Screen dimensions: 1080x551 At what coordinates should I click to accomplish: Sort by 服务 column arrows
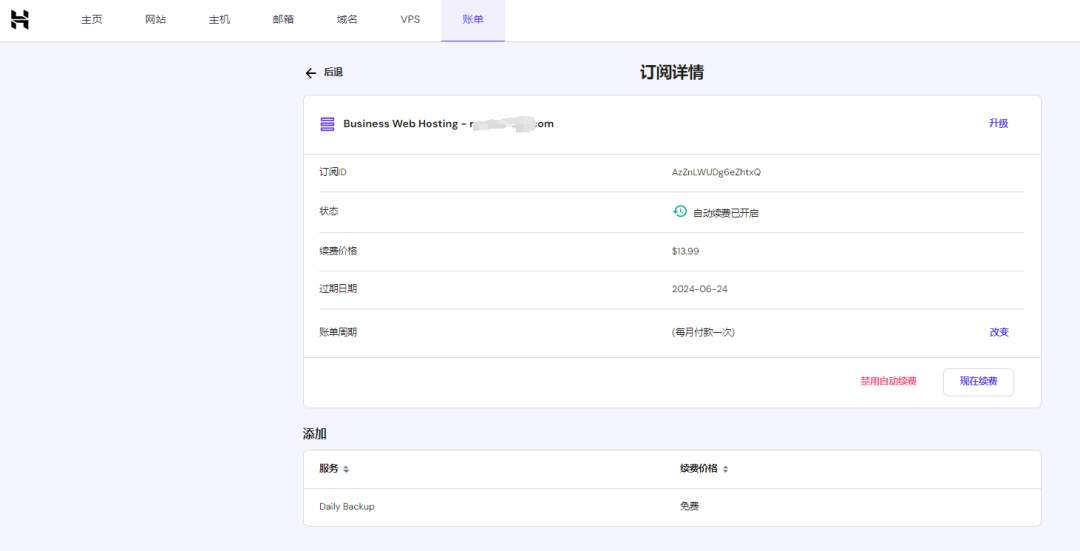346,469
